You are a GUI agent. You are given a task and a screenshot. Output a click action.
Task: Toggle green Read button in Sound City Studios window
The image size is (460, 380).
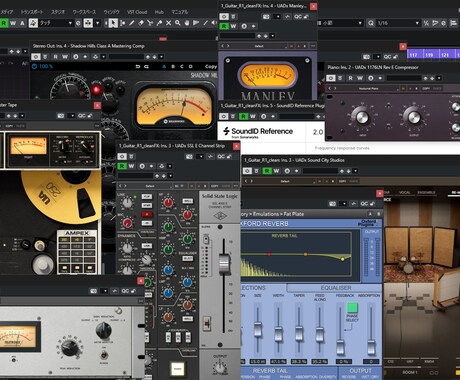[267, 171]
